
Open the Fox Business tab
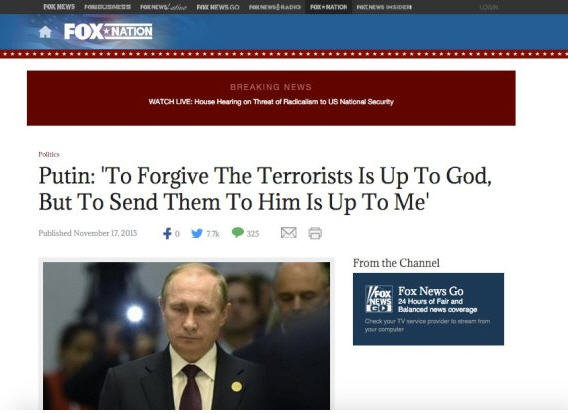(x=107, y=7)
